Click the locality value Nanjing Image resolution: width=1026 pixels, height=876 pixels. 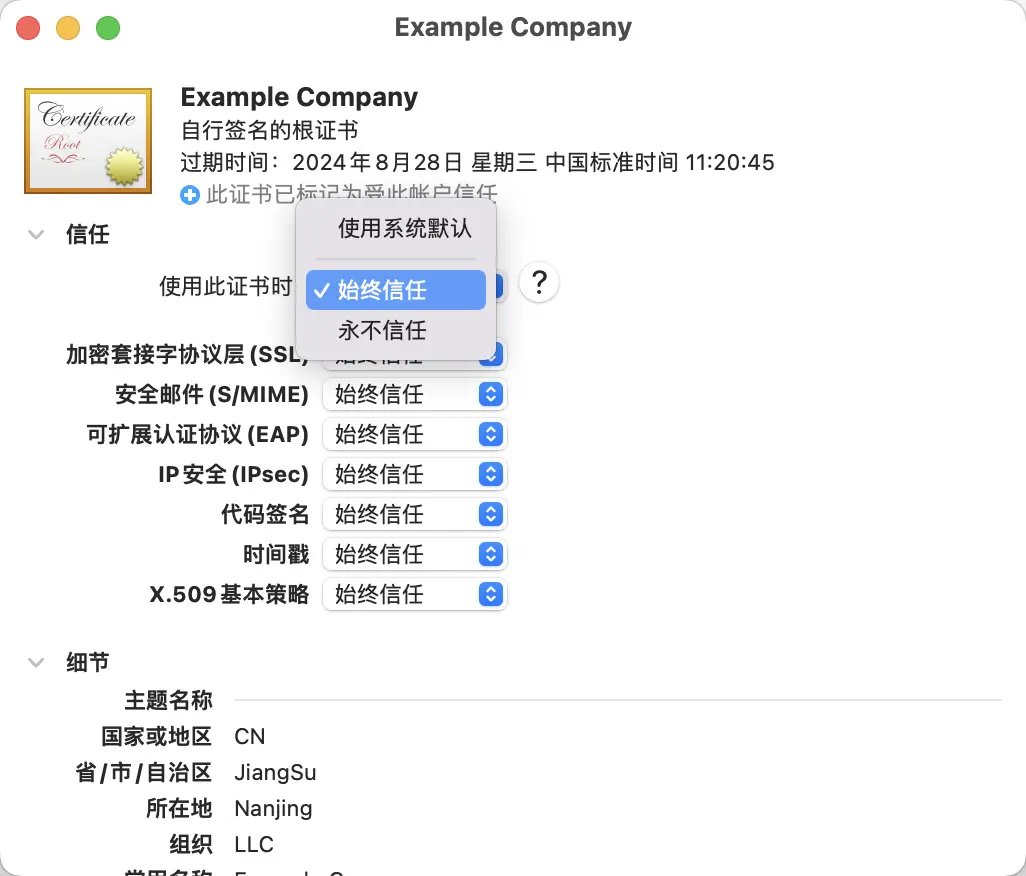274,809
